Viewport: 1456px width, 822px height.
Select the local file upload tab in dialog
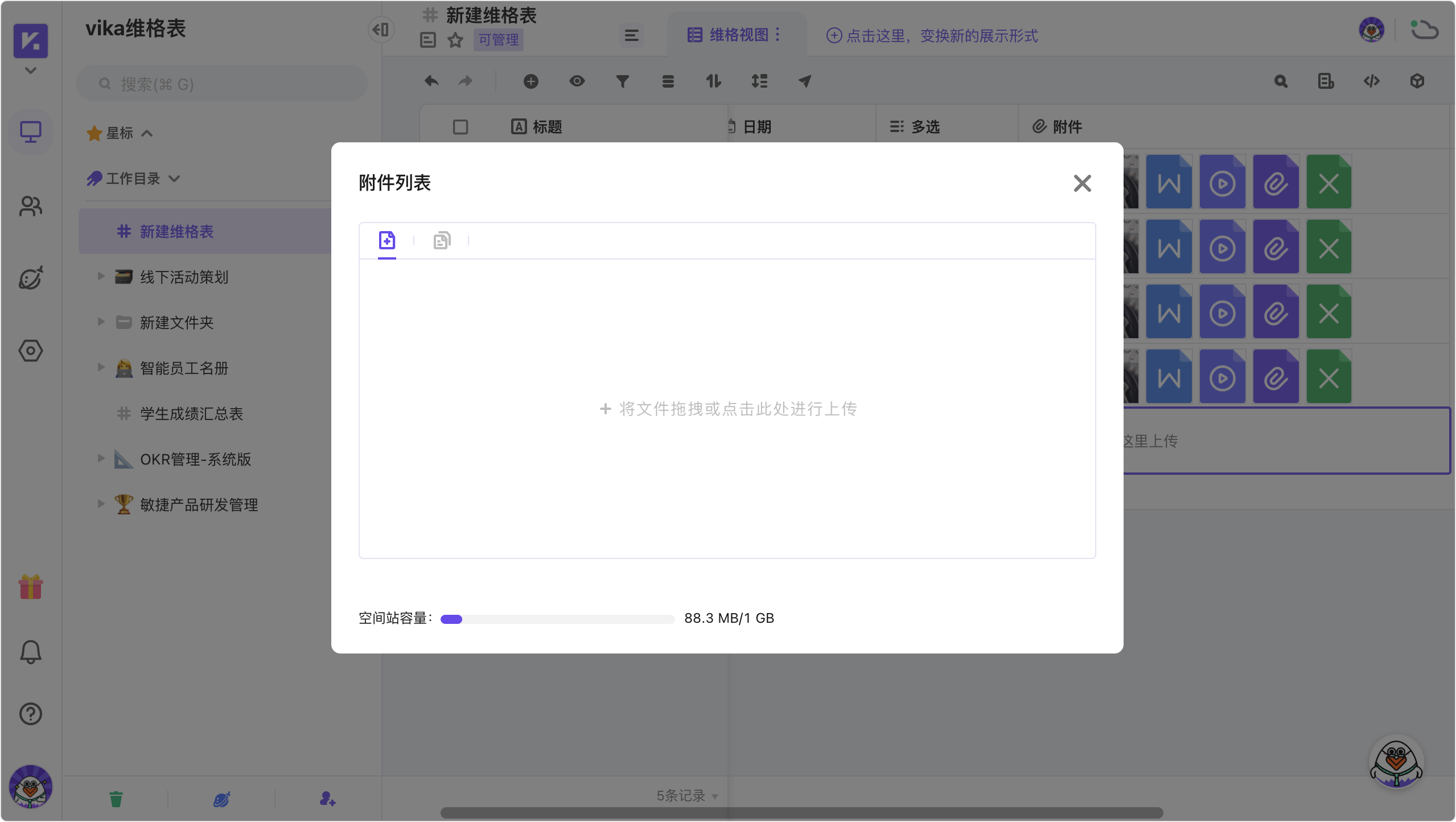386,240
